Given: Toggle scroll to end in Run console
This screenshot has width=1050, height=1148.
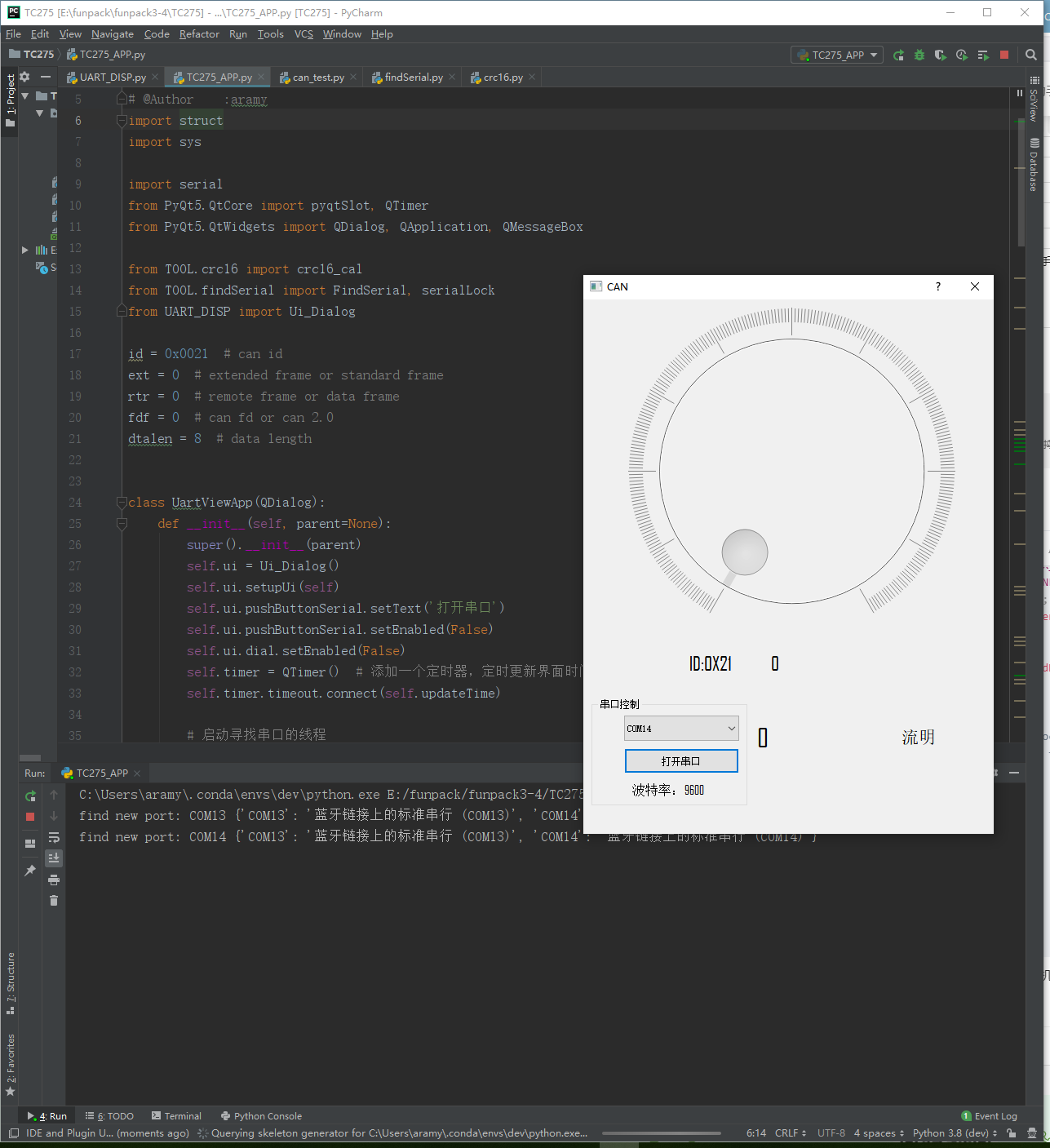Looking at the screenshot, I should [54, 858].
